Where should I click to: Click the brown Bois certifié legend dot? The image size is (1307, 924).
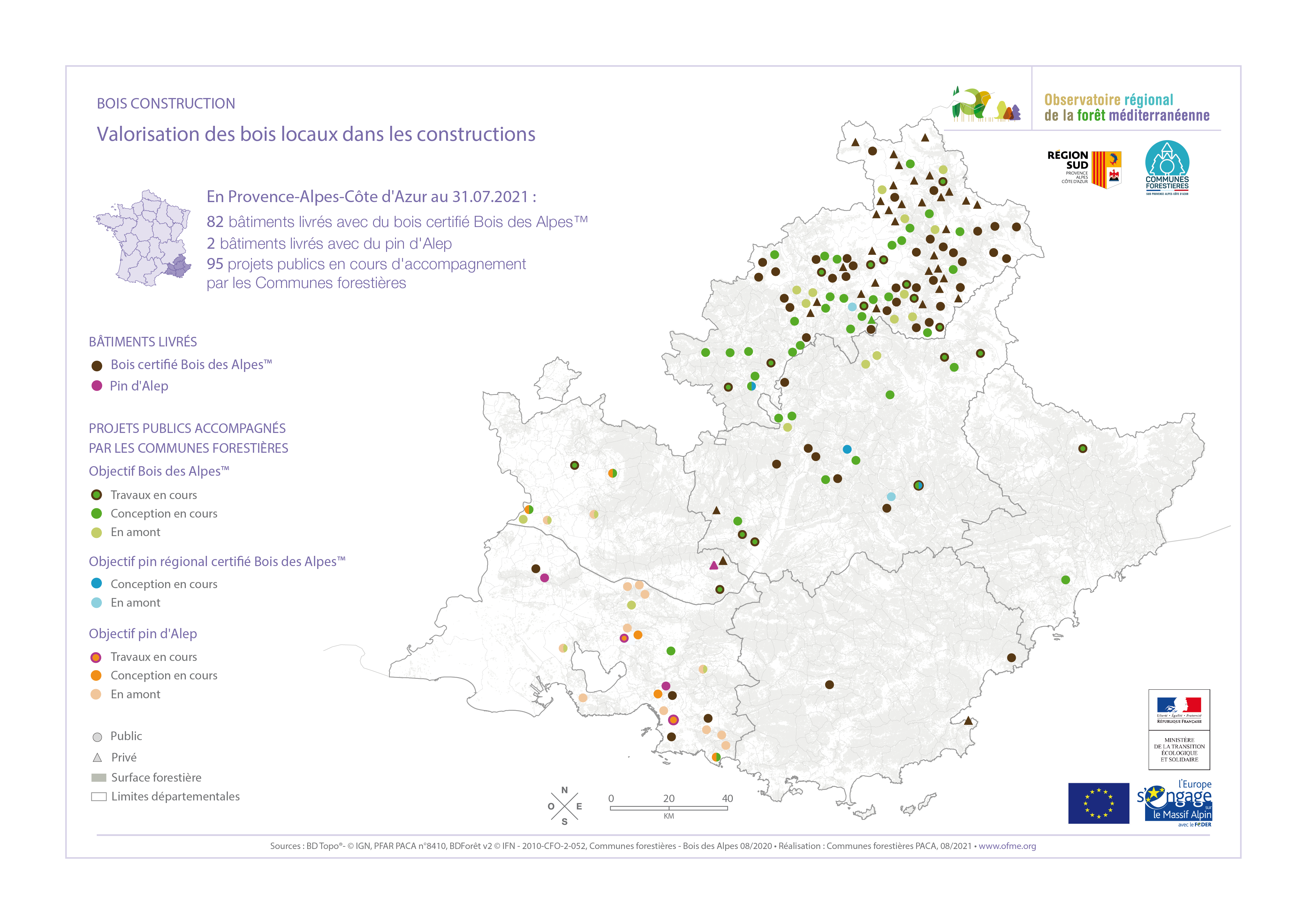(97, 366)
